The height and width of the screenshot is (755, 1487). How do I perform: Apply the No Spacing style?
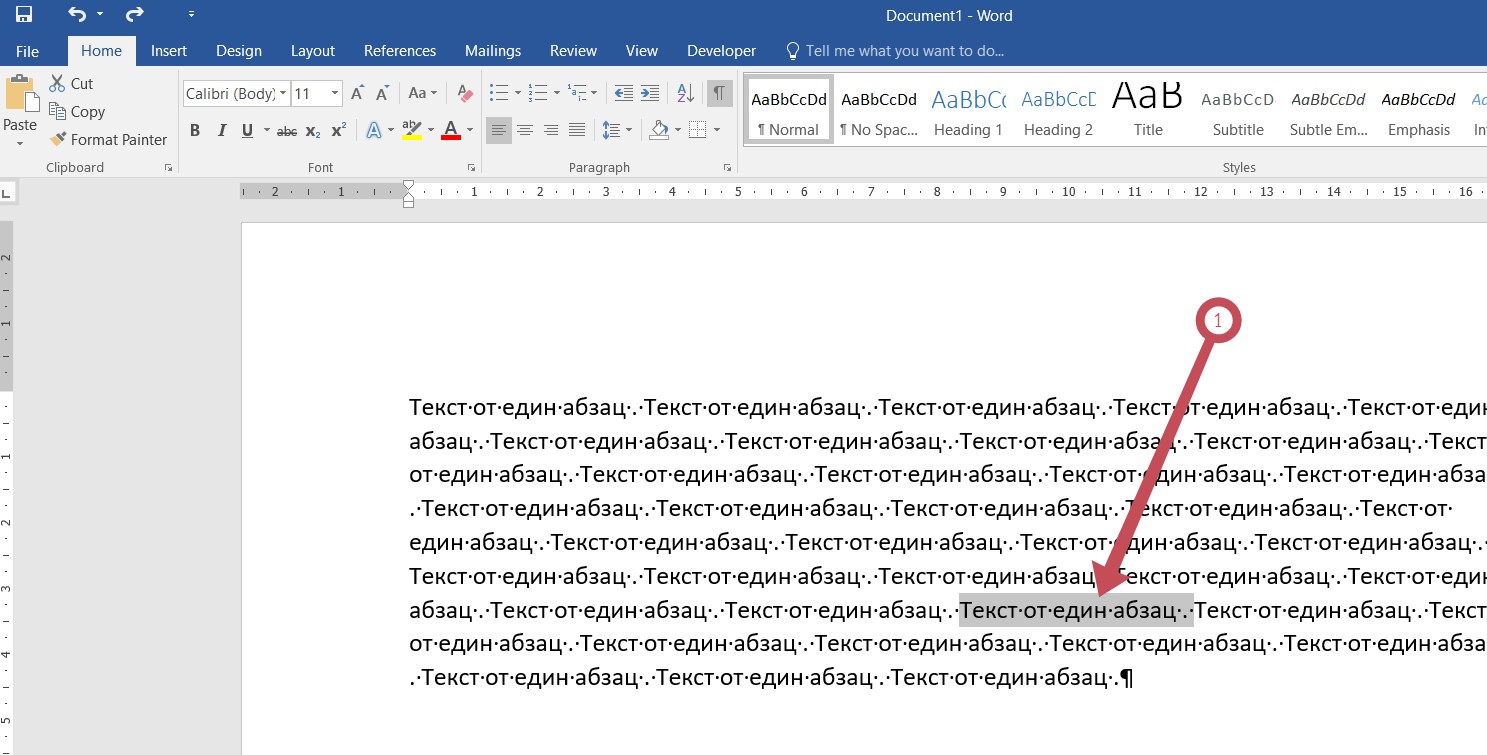coord(879,110)
